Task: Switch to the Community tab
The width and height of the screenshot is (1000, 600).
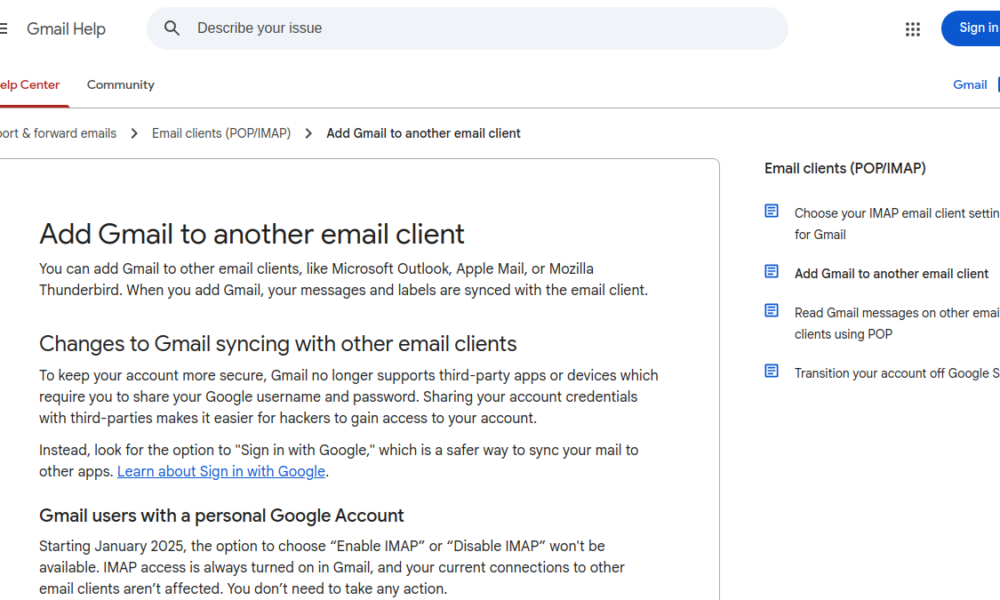Action: (x=121, y=85)
